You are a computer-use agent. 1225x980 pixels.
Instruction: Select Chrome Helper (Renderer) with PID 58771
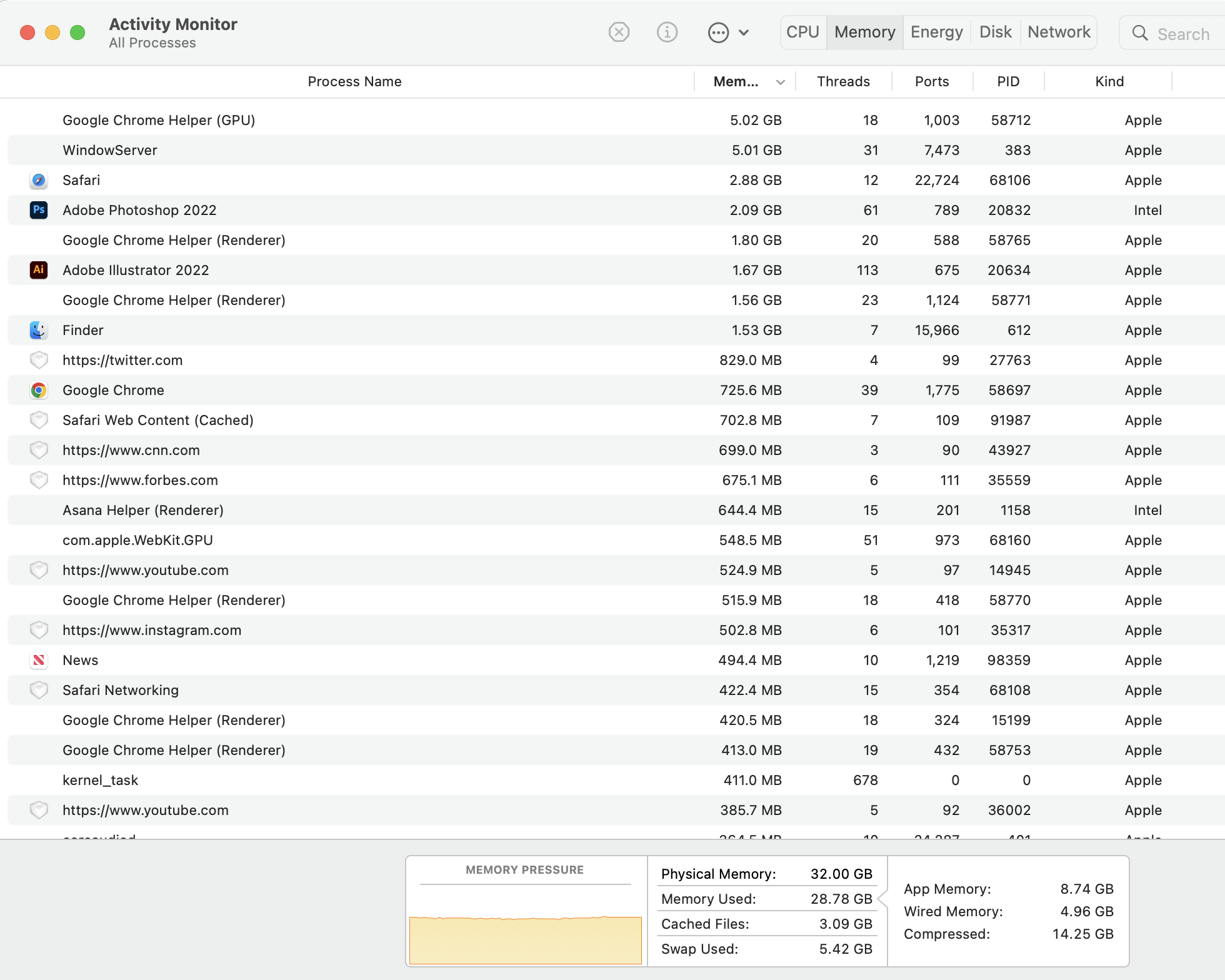pos(616,300)
